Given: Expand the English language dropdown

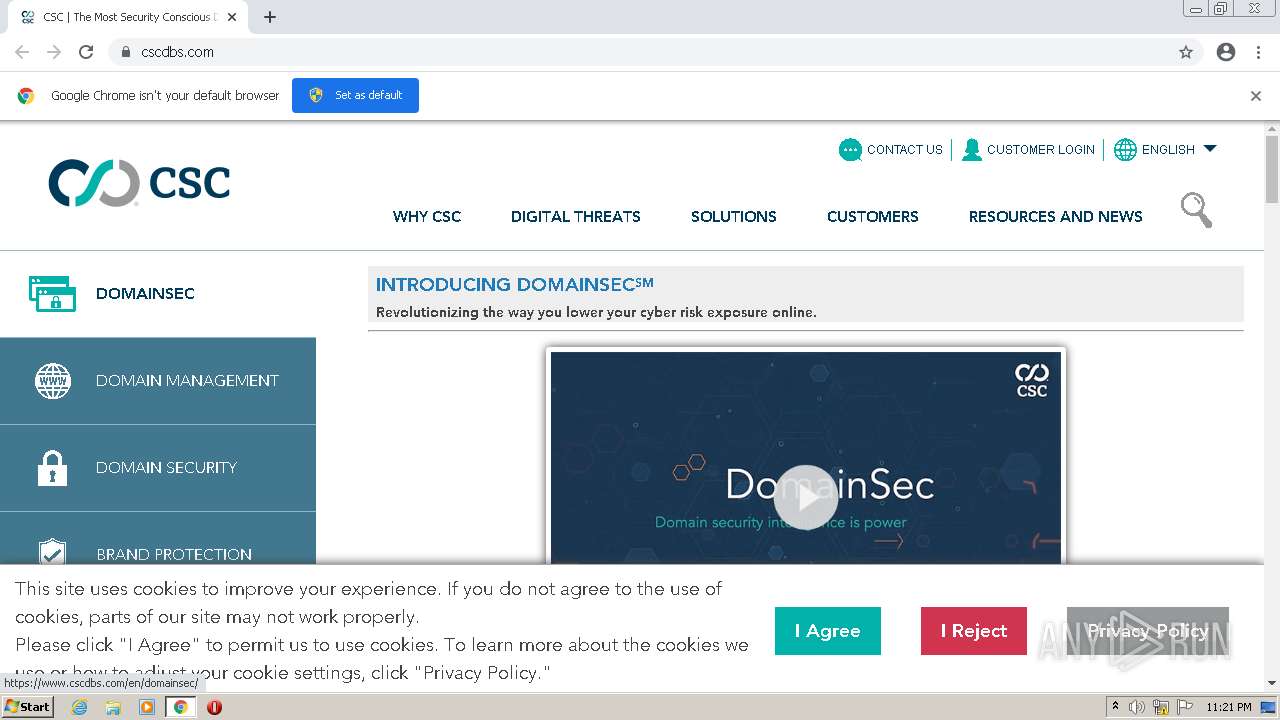Looking at the screenshot, I should pyautogui.click(x=1210, y=149).
